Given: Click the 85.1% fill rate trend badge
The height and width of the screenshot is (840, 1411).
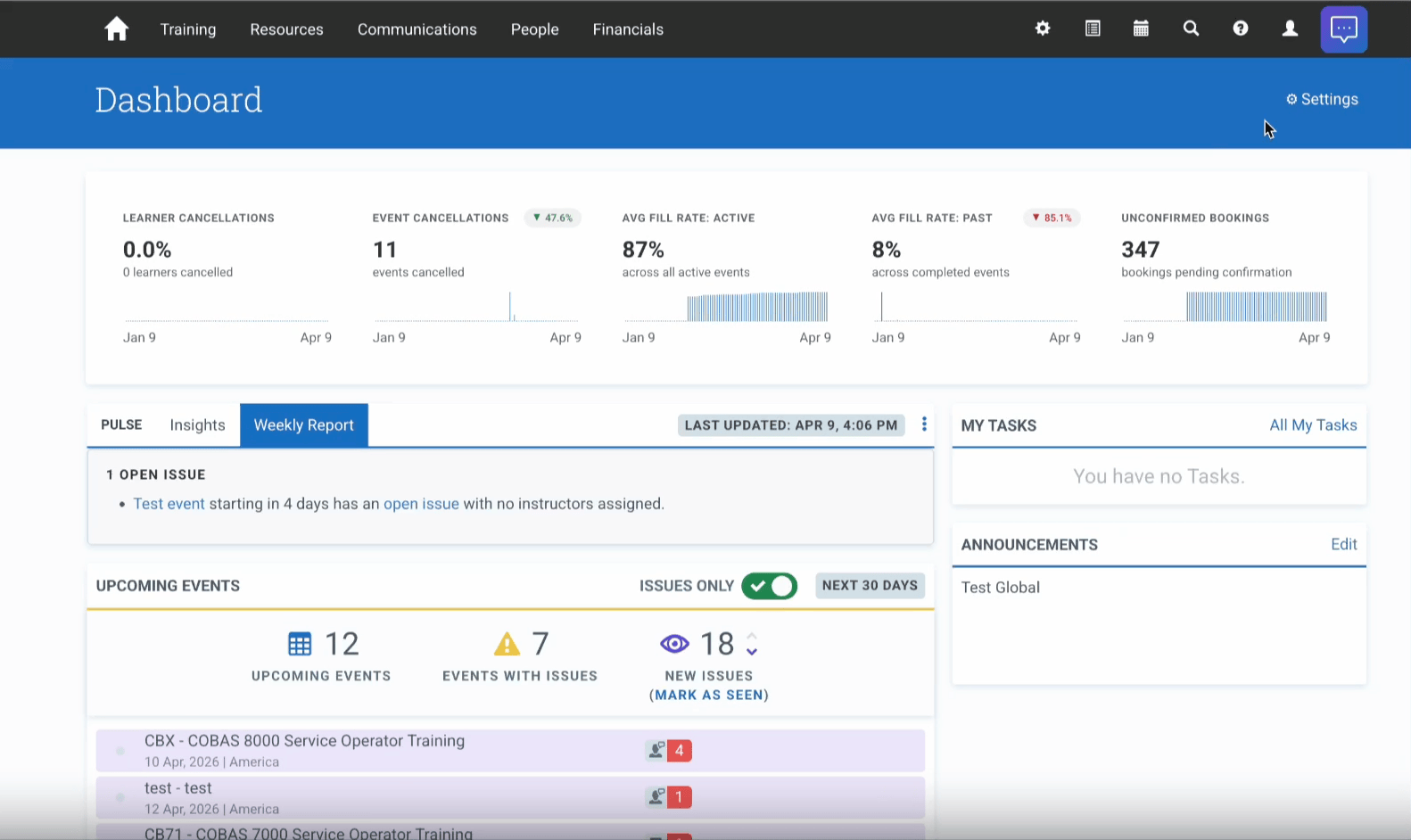Looking at the screenshot, I should (x=1052, y=218).
